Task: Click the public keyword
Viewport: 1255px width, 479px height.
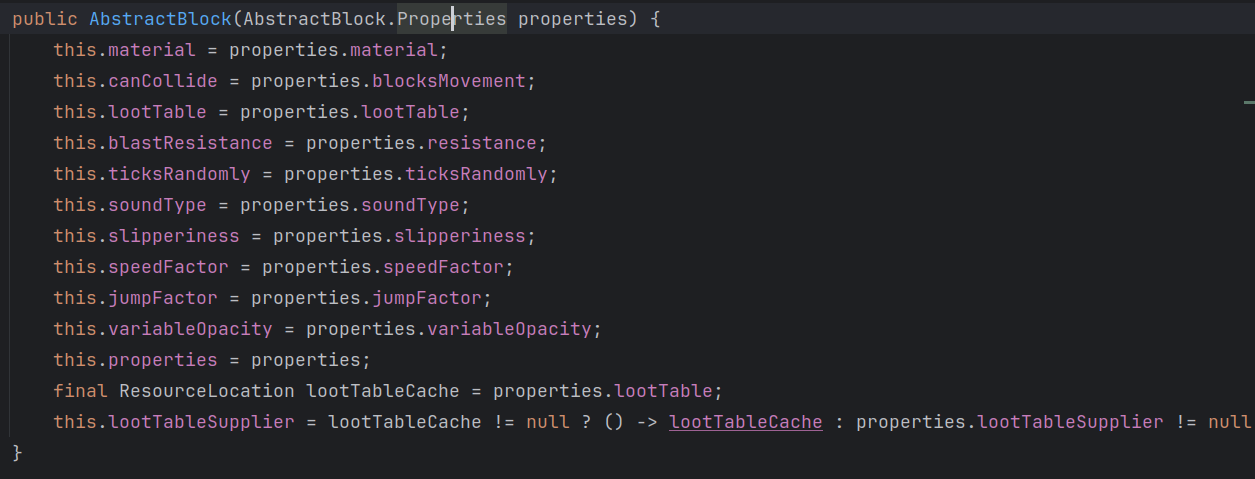Action: pyautogui.click(x=44, y=19)
